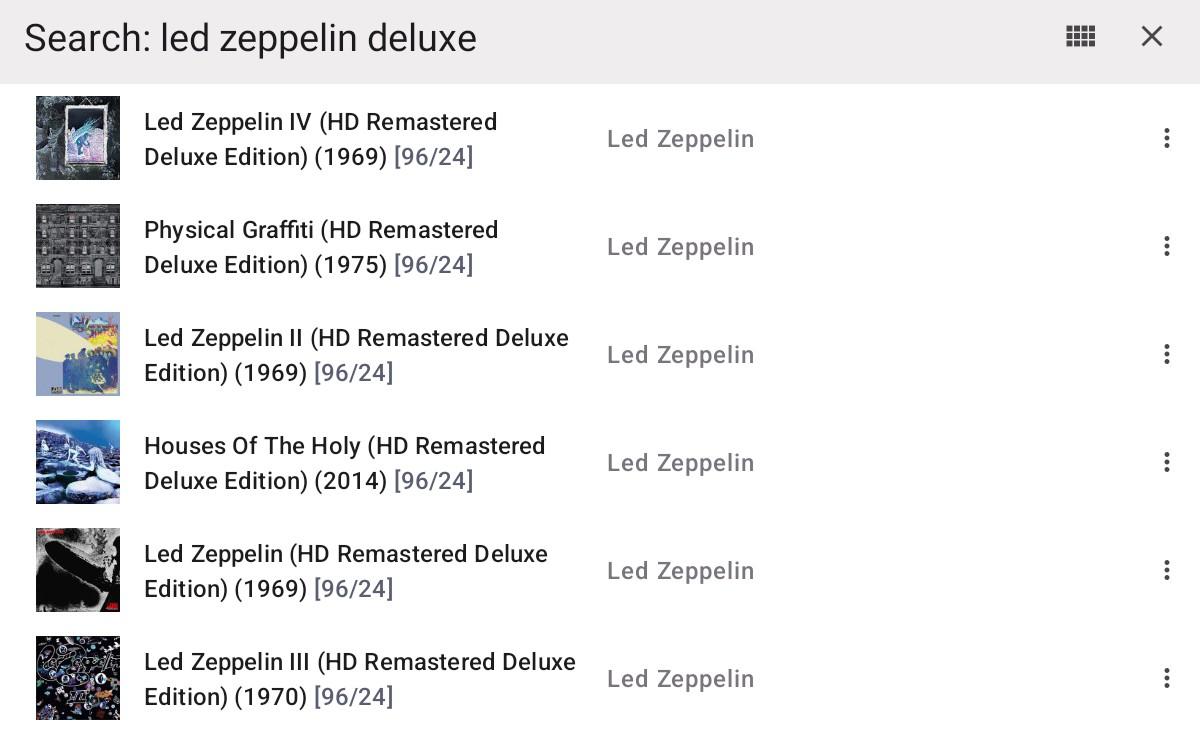Open Houses Of The Holy cover art
1200x736 pixels.
(78, 462)
